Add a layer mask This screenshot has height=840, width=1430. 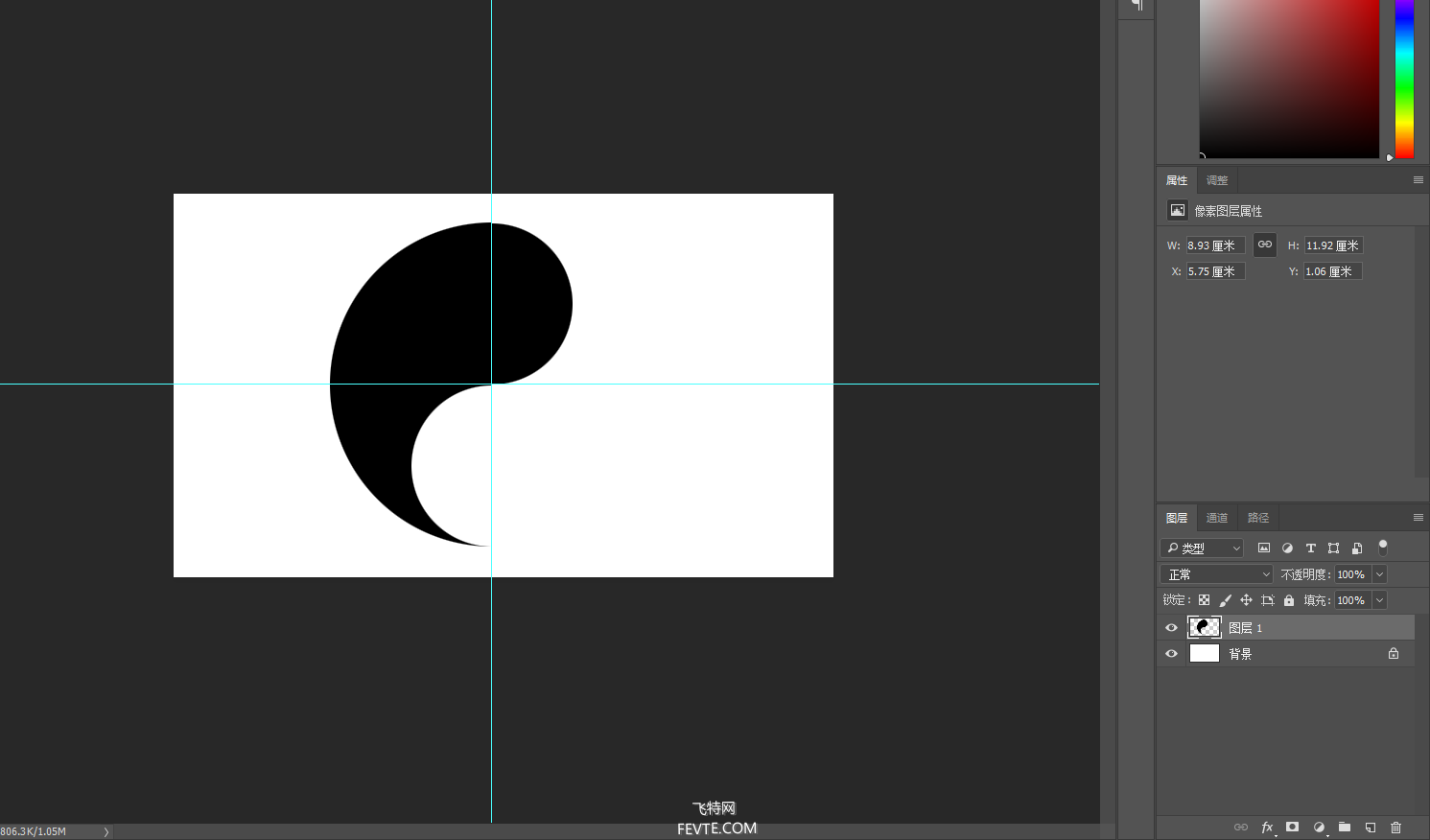pyautogui.click(x=1293, y=827)
